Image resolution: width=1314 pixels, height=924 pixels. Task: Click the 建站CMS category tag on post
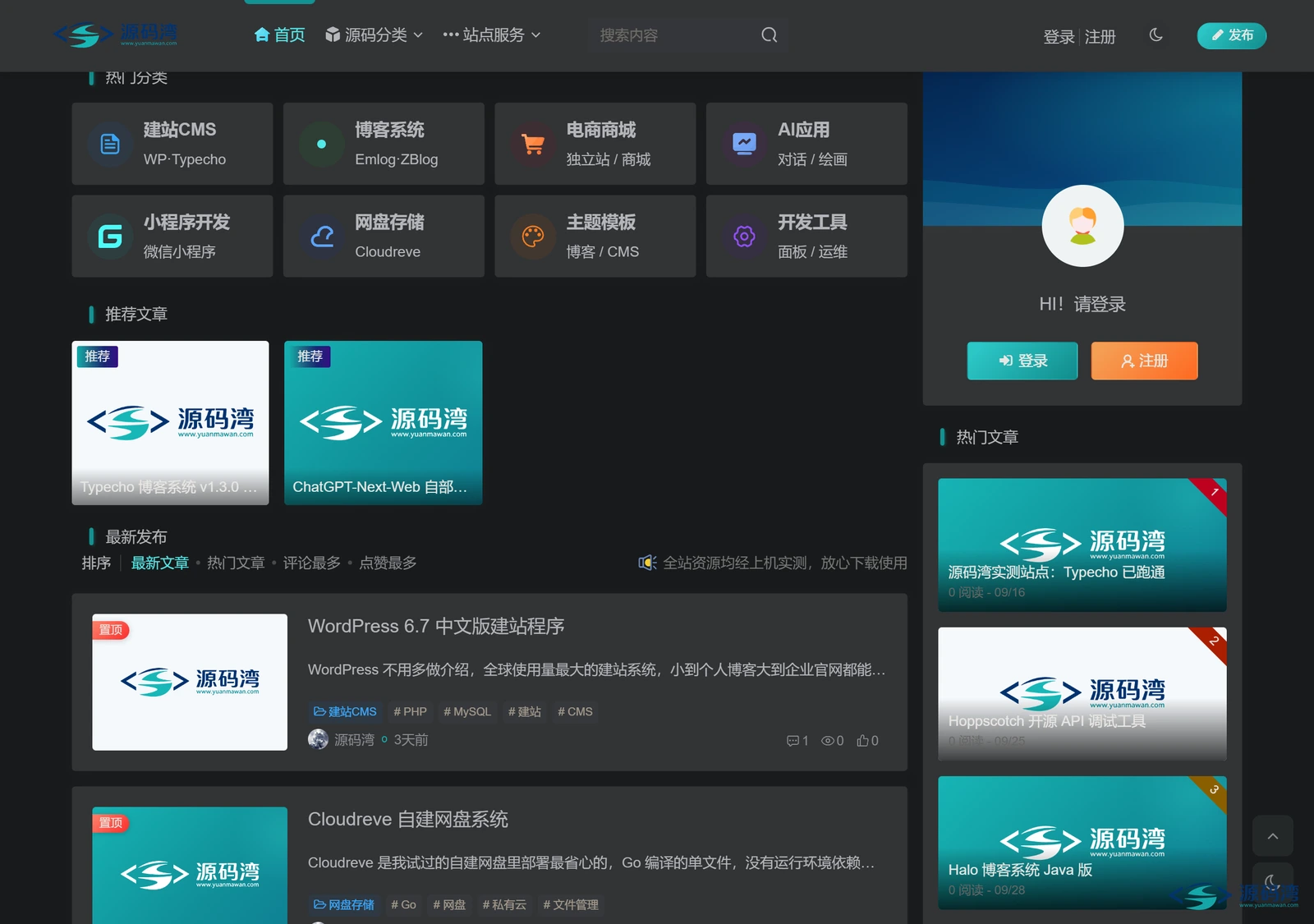click(x=345, y=711)
